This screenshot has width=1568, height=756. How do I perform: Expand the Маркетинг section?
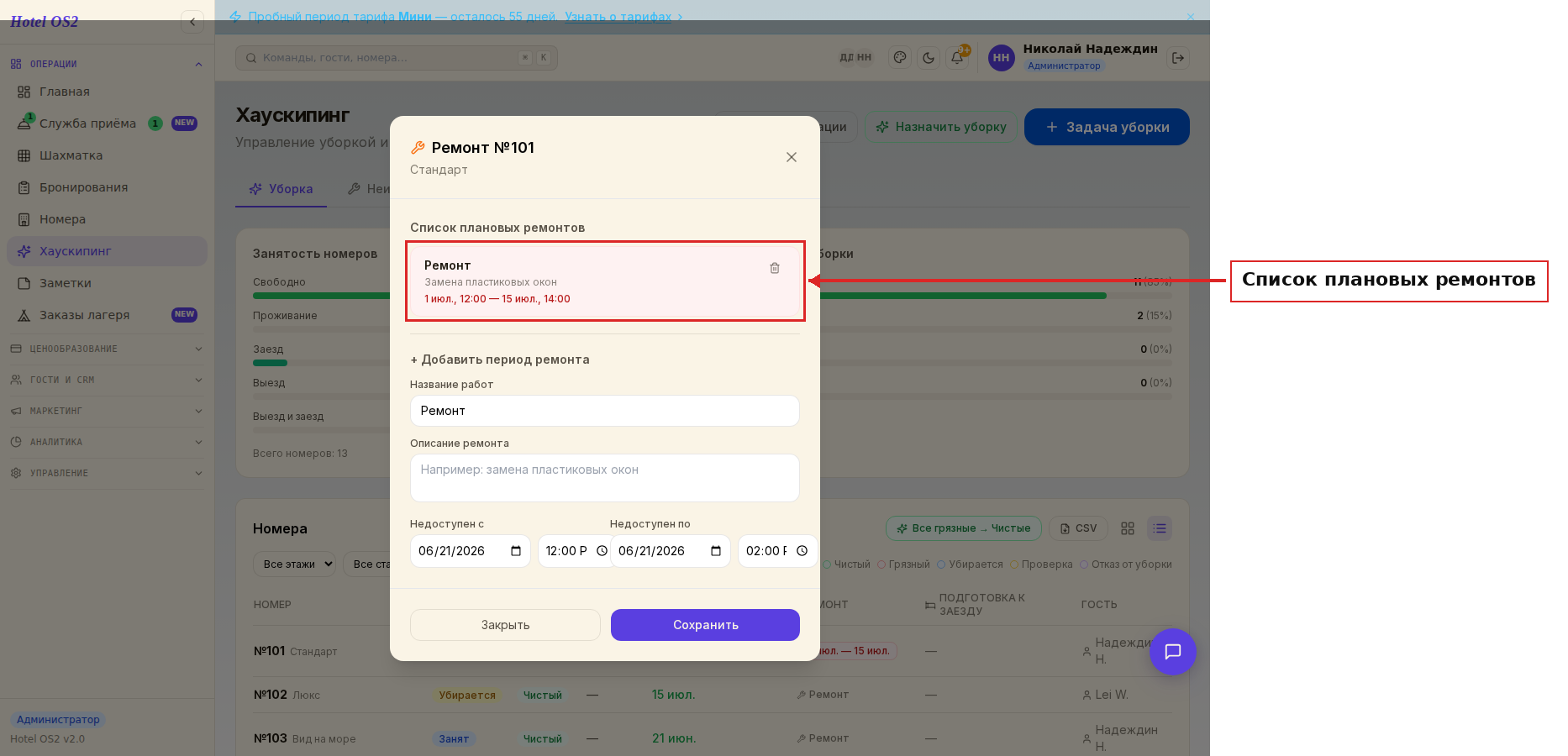[x=107, y=411]
